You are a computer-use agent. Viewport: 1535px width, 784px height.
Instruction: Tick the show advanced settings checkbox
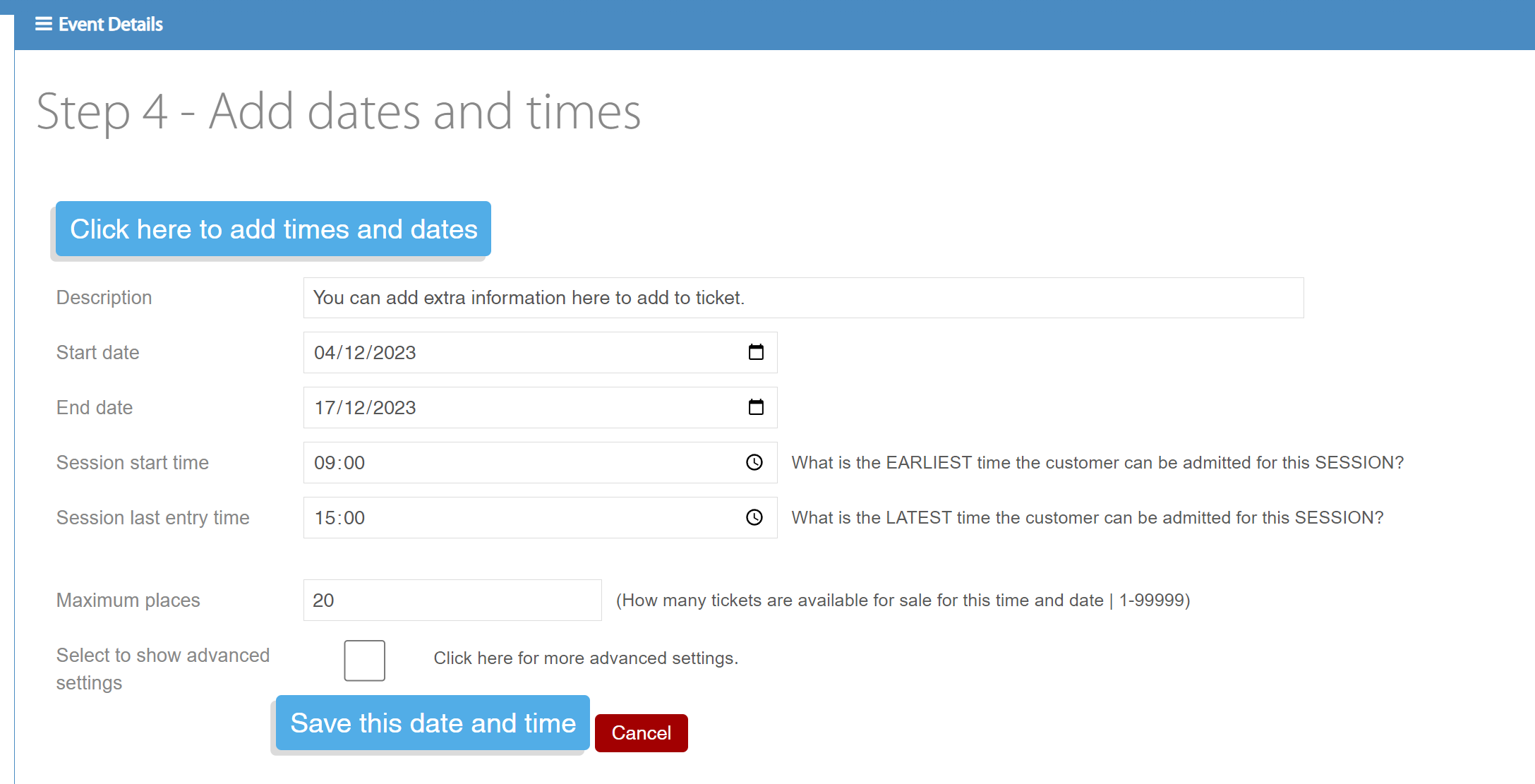(x=364, y=661)
